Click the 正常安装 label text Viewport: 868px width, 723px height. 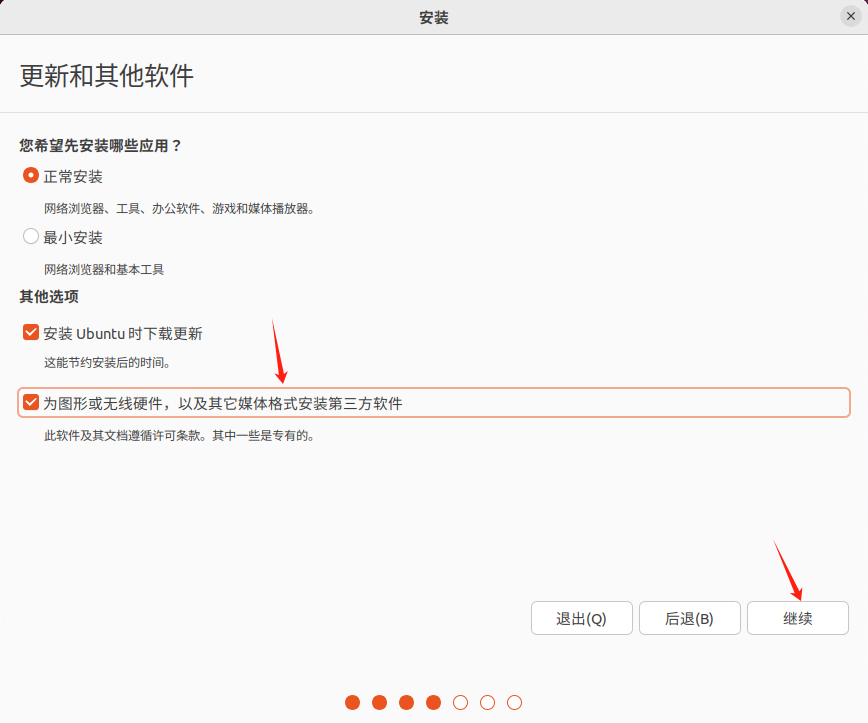(x=73, y=177)
